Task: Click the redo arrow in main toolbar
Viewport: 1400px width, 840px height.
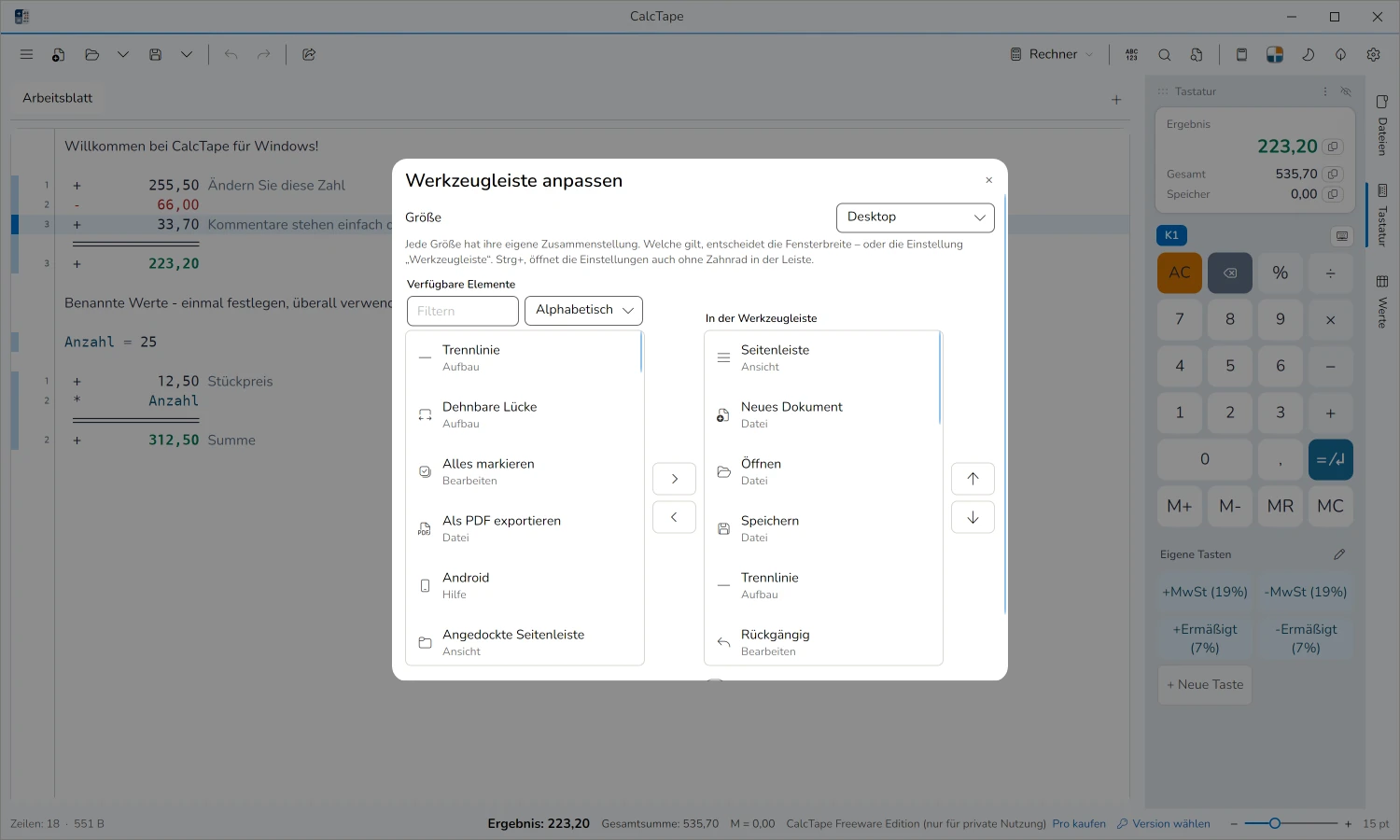Action: tap(264, 54)
